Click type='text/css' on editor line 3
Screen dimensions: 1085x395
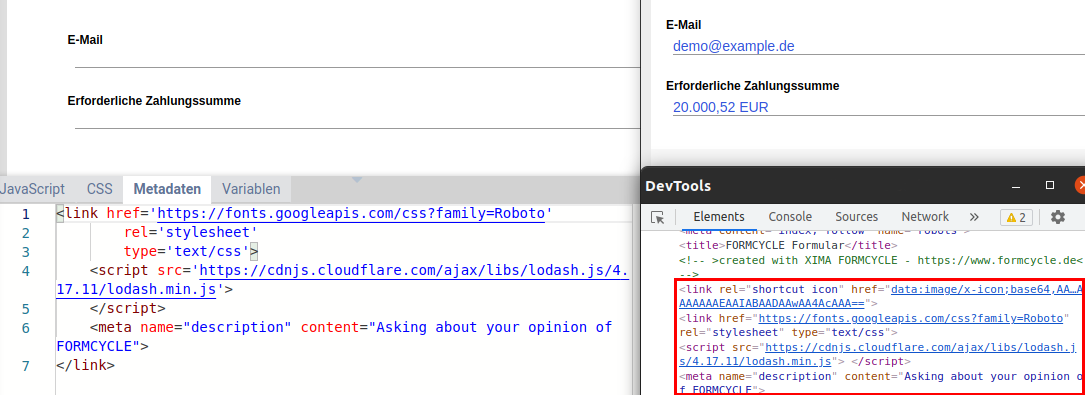(x=187, y=251)
